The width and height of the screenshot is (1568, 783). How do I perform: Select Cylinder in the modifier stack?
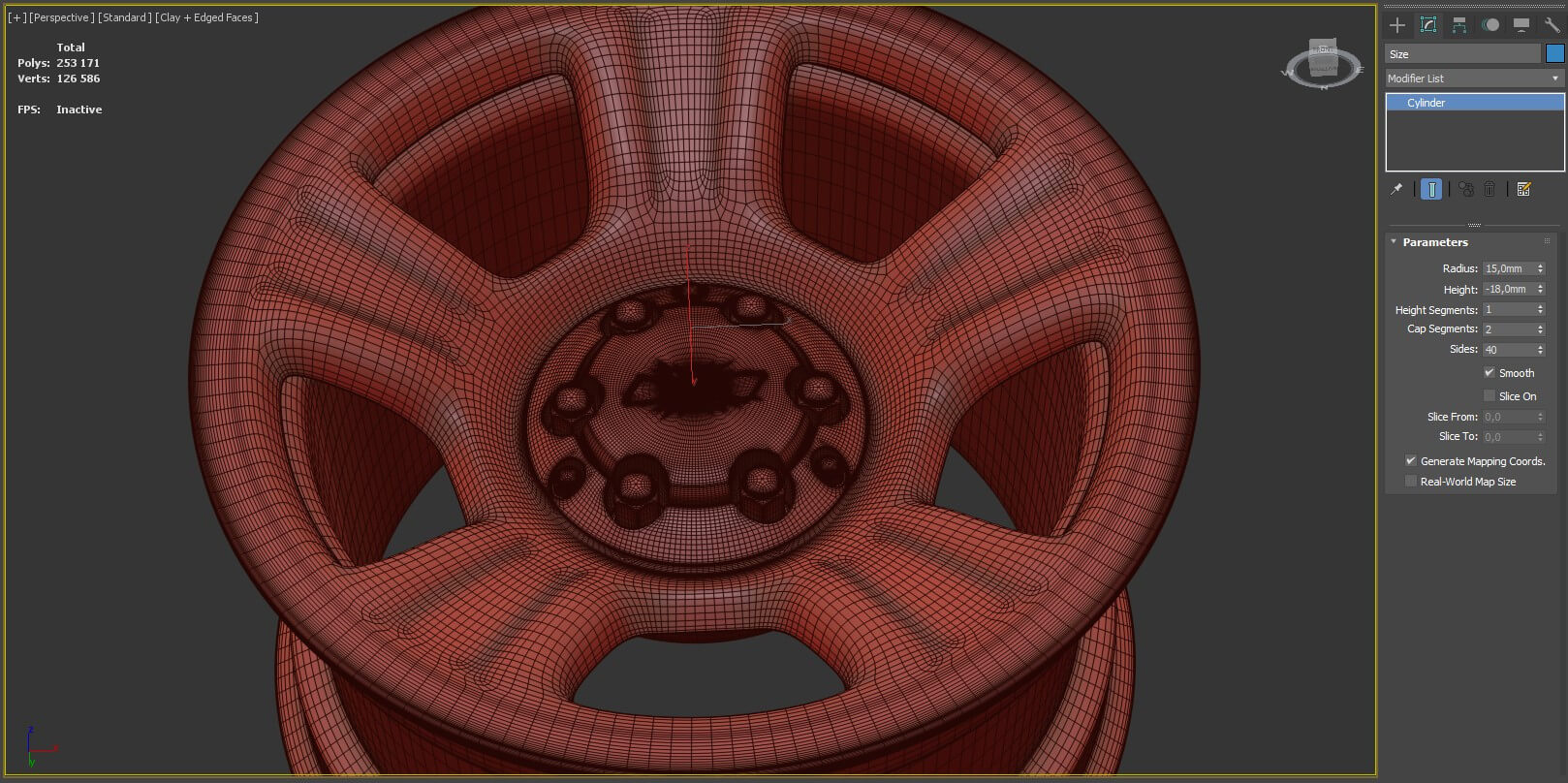pyautogui.click(x=1426, y=103)
